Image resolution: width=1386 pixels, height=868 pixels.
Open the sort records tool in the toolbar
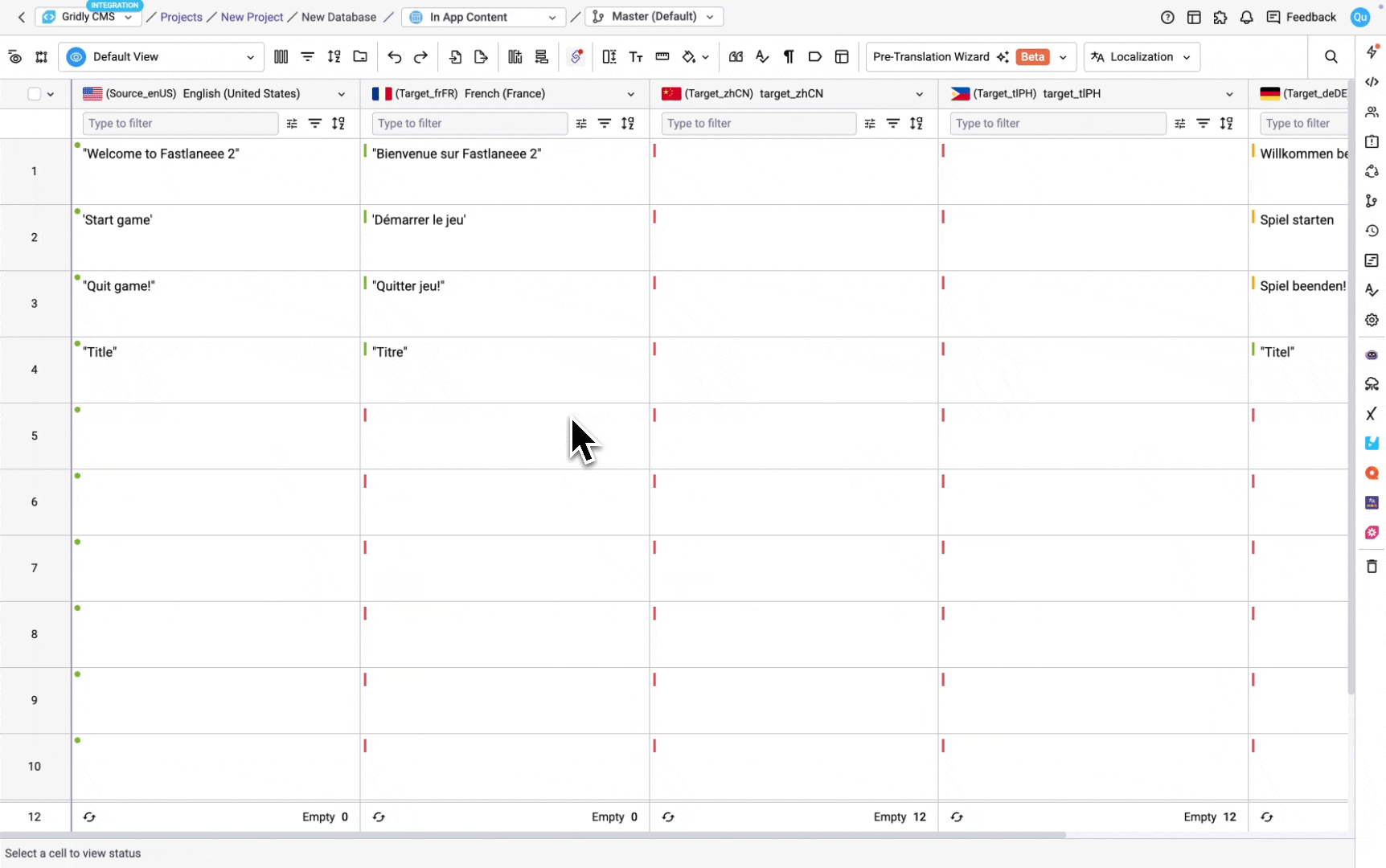tap(334, 56)
